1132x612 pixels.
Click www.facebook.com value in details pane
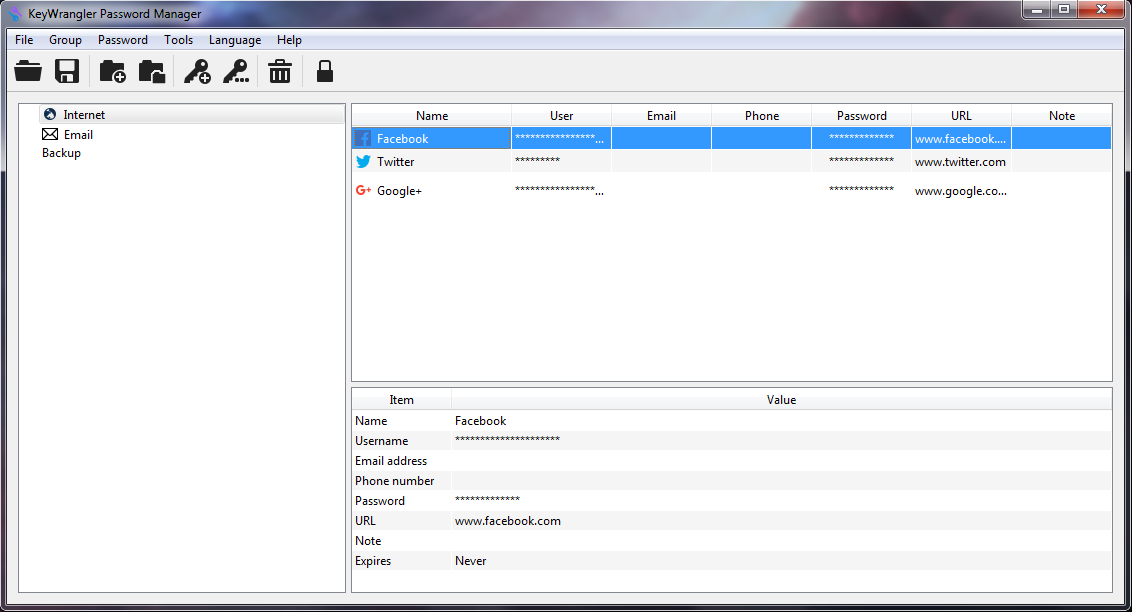[508, 521]
